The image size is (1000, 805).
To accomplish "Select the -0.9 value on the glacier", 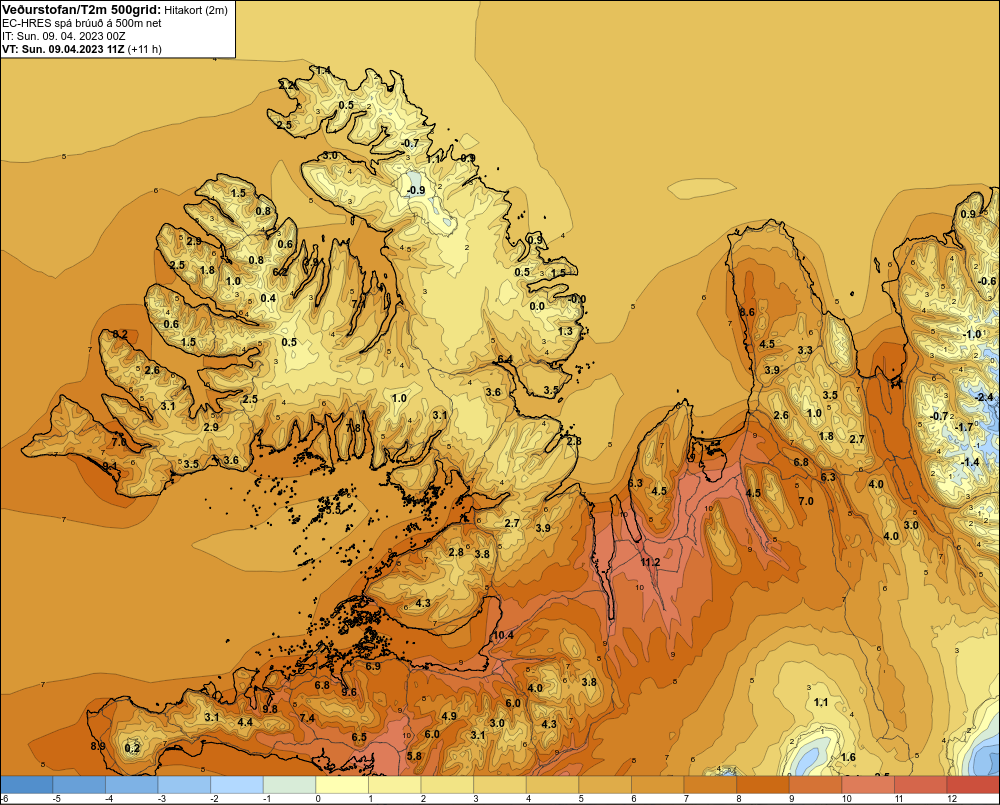I will point(415,190).
